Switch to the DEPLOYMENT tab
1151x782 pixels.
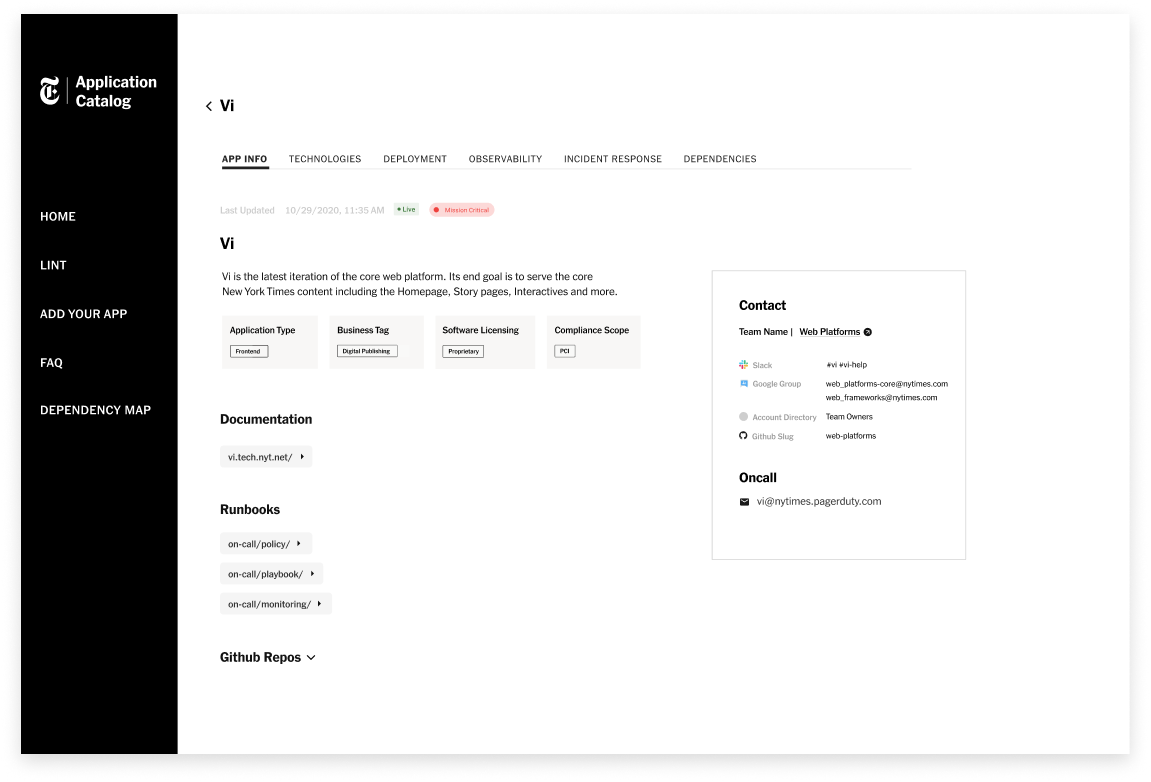pos(415,159)
